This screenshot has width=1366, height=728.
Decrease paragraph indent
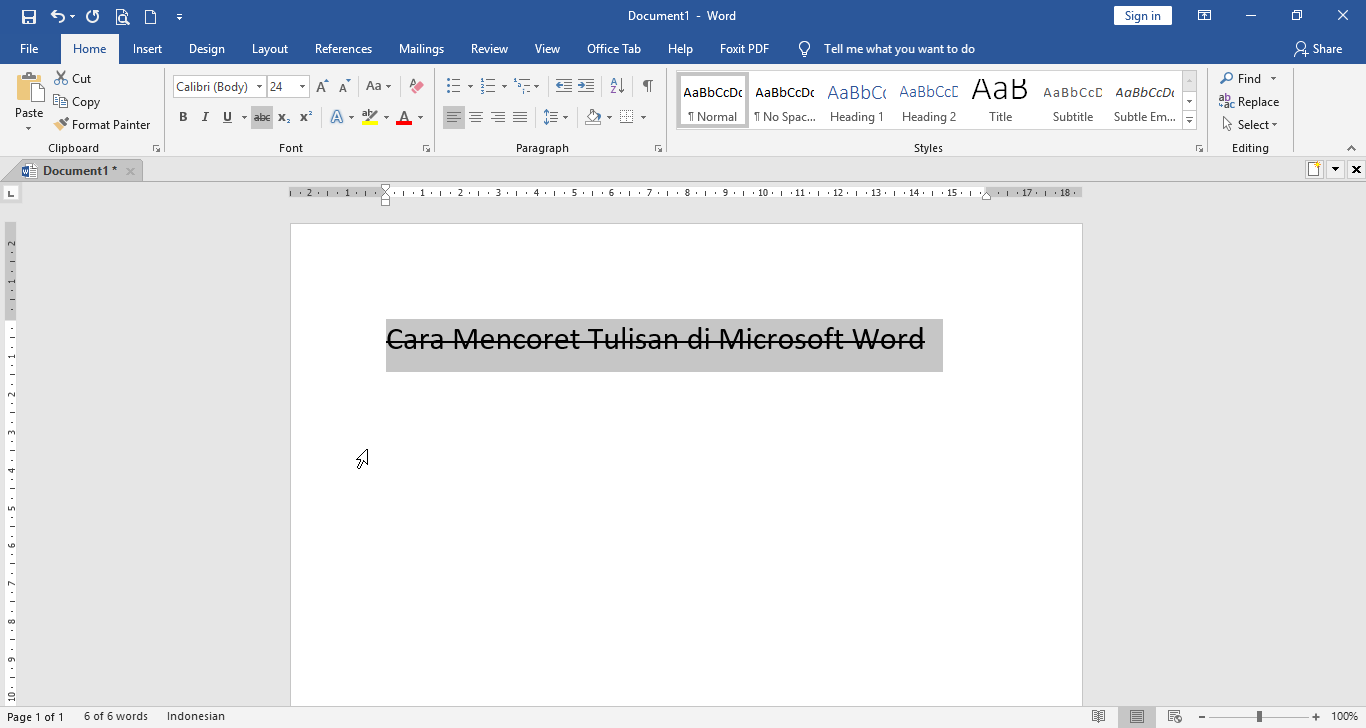pyautogui.click(x=564, y=87)
